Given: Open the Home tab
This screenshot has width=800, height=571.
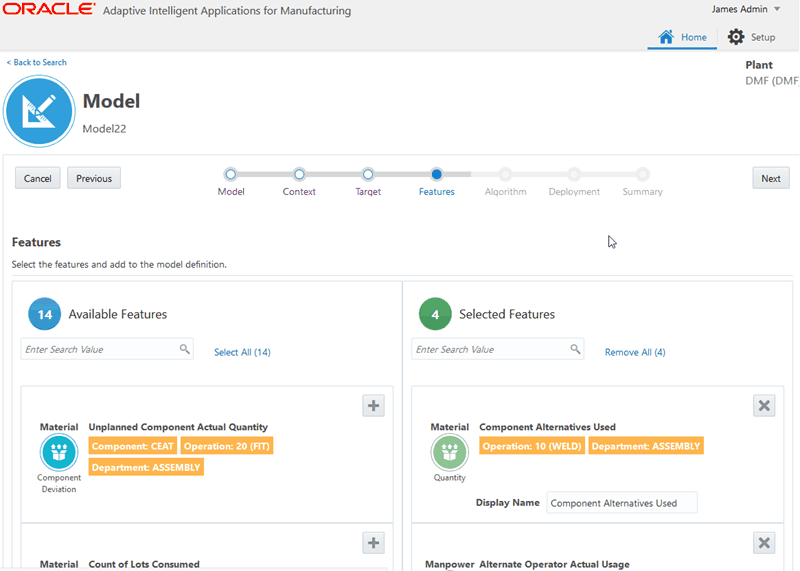Looking at the screenshot, I should [682, 37].
